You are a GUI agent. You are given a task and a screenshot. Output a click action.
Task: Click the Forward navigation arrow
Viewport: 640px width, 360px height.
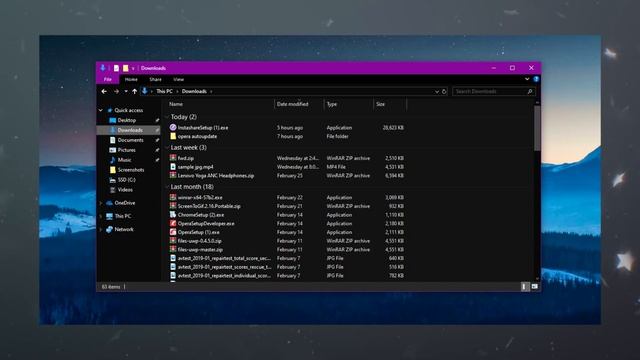(x=116, y=91)
